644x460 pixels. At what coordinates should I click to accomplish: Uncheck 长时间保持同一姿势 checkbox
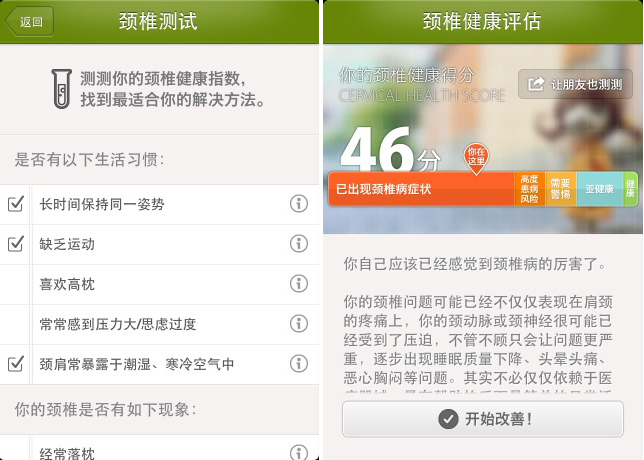pyautogui.click(x=16, y=203)
